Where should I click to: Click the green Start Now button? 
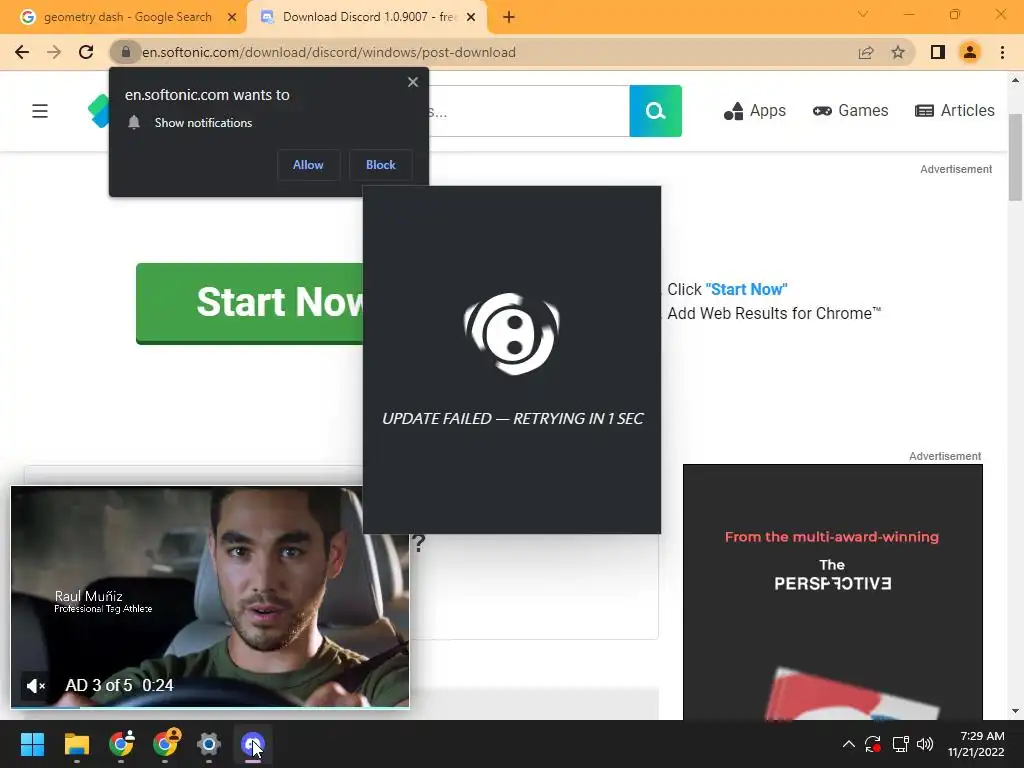[249, 303]
